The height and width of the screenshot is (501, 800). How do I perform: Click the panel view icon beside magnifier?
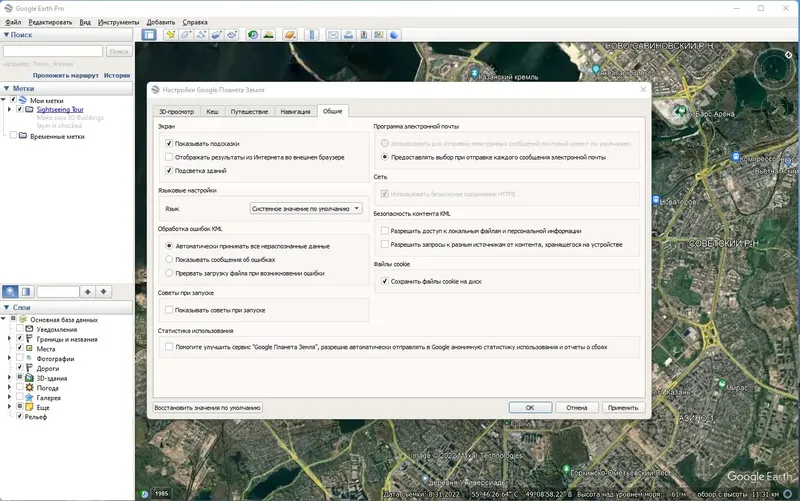pos(26,291)
